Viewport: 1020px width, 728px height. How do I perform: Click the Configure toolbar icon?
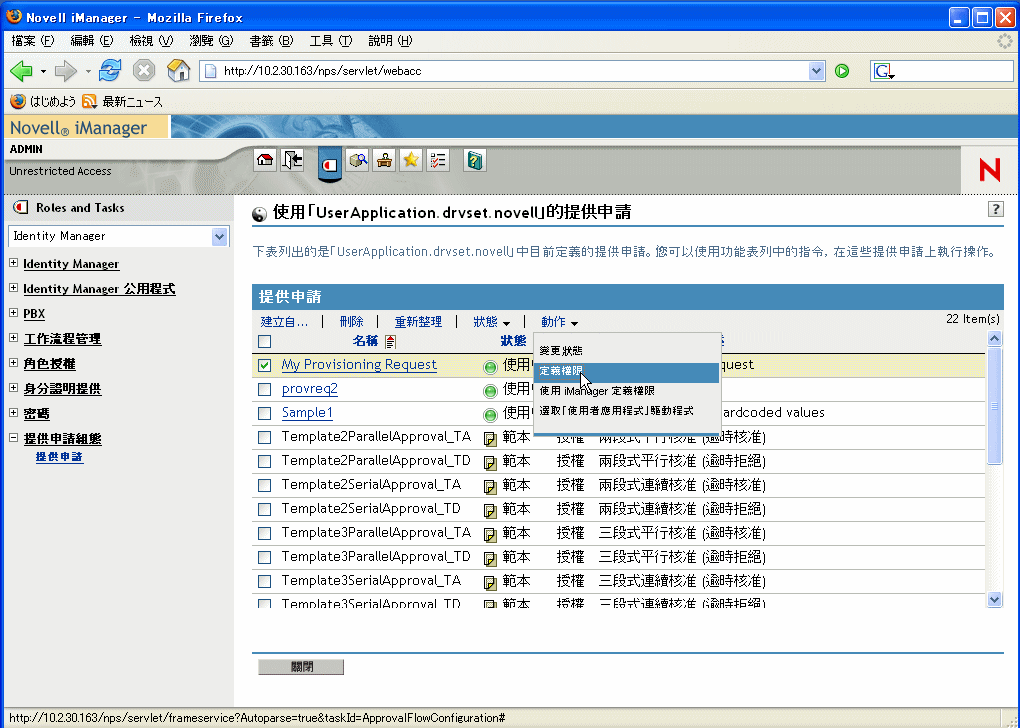click(x=384, y=160)
